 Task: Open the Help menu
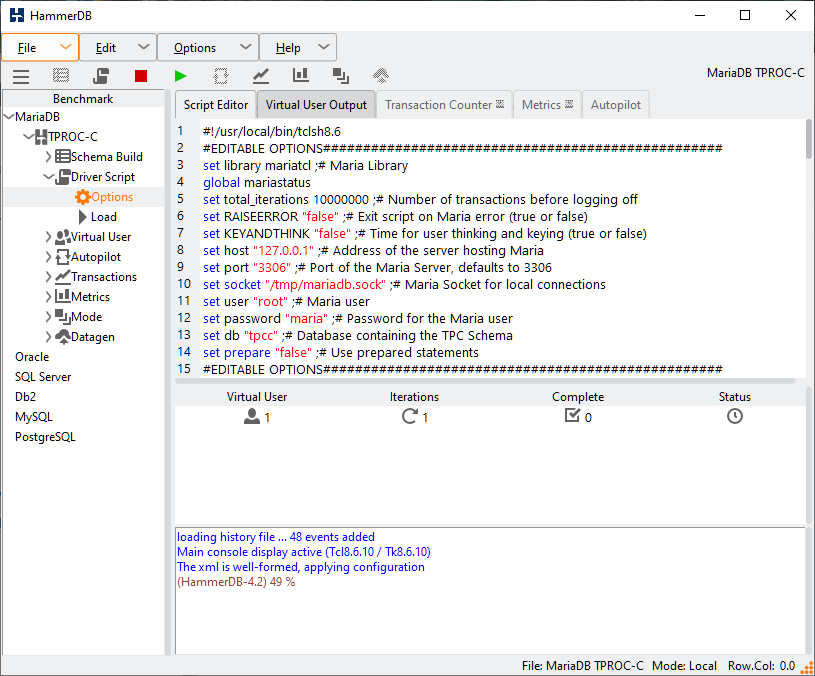[x=298, y=48]
